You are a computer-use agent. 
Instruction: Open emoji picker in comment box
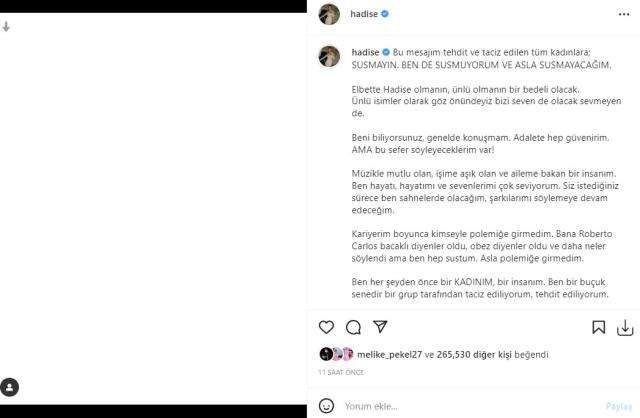[x=326, y=406]
